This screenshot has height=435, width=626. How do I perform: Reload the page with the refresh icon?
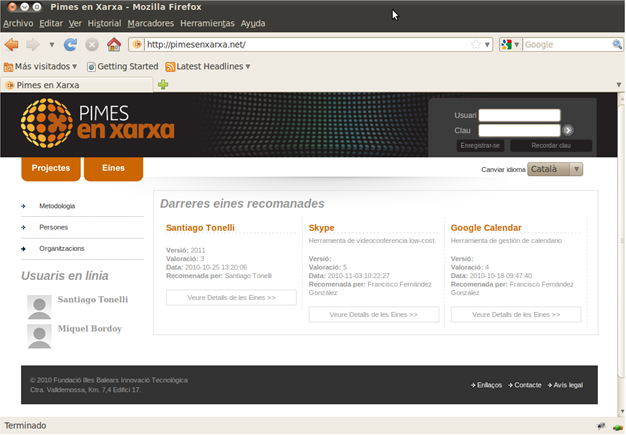pos(70,45)
